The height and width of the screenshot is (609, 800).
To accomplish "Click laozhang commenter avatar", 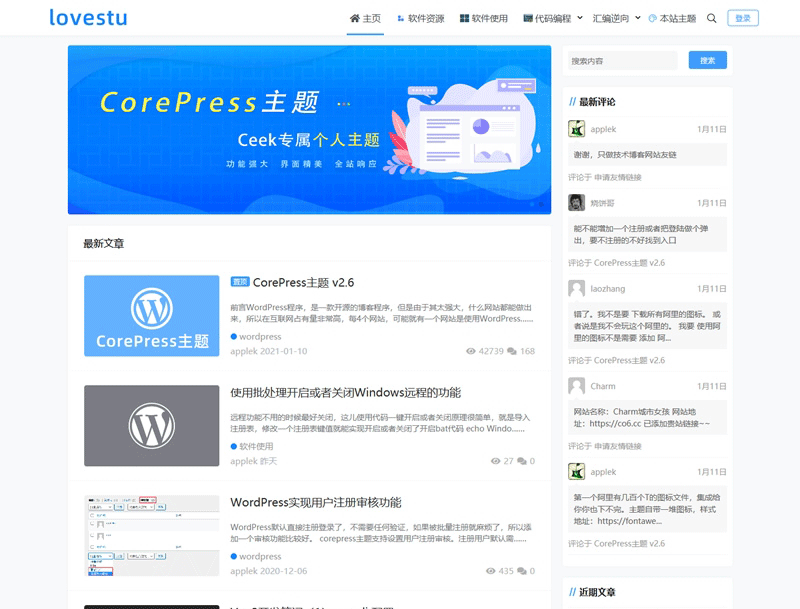I will click(577, 288).
